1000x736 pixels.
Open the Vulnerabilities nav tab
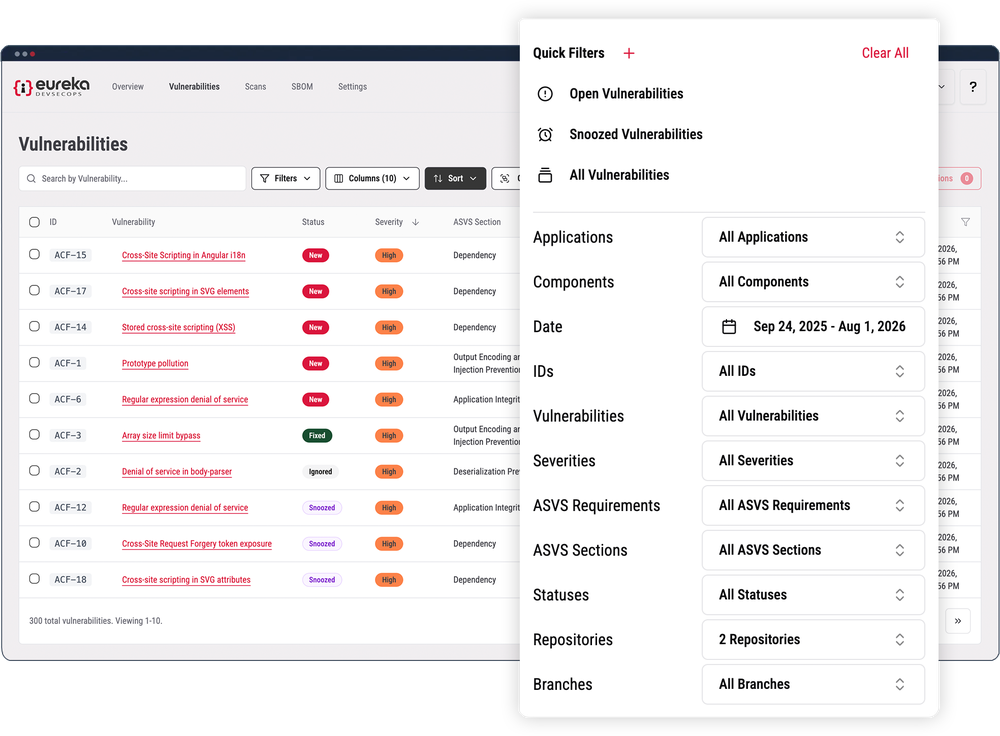tap(194, 87)
